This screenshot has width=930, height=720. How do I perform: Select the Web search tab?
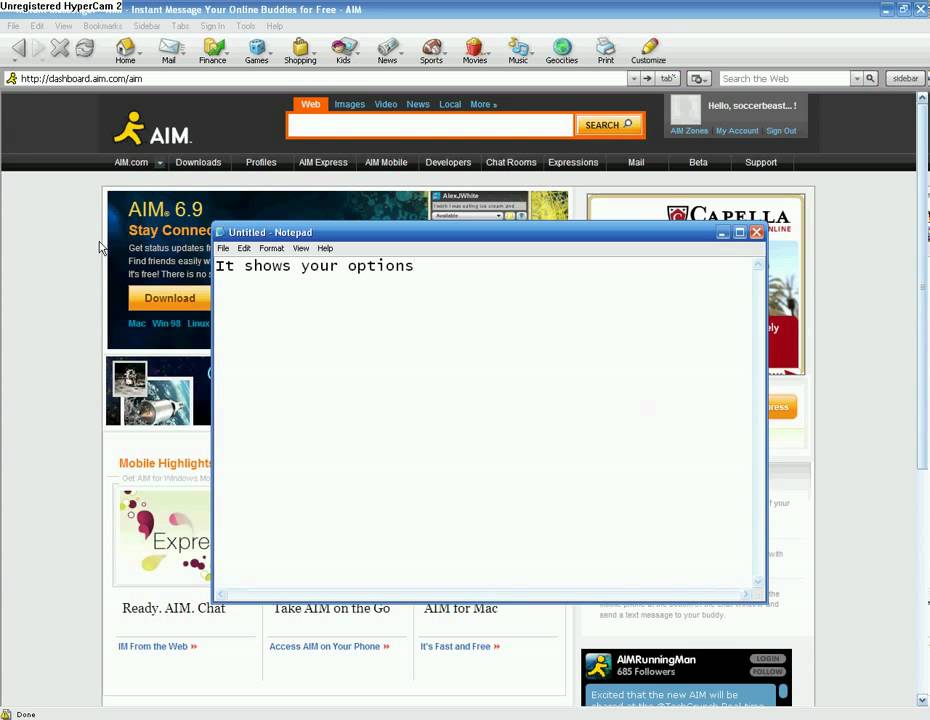click(x=310, y=104)
